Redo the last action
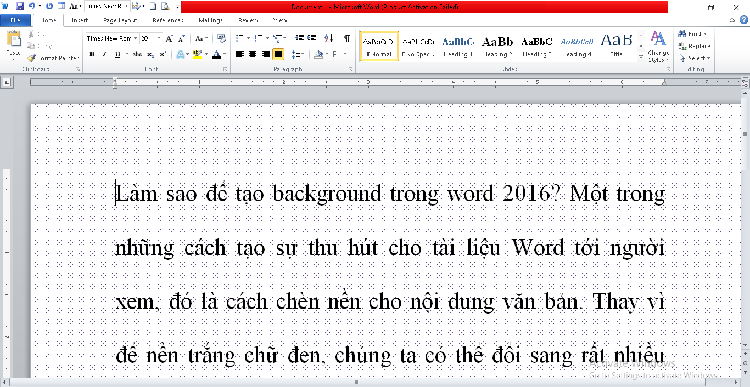The width and height of the screenshot is (750, 387). 50,7
